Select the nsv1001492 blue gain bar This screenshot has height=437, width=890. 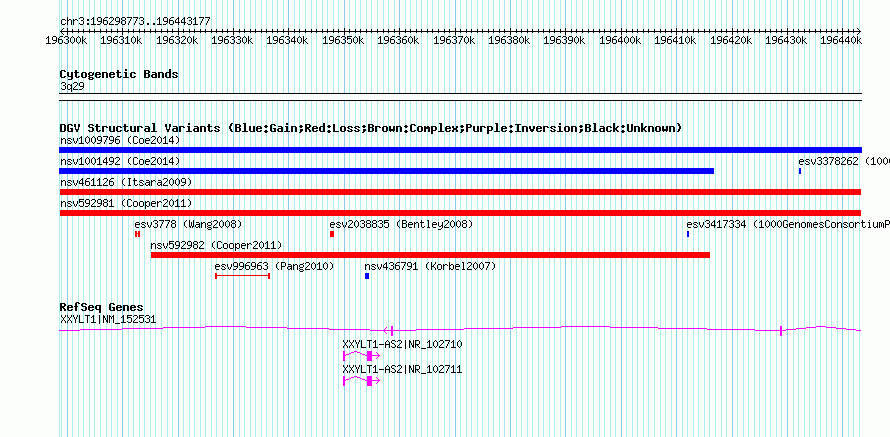coord(387,171)
